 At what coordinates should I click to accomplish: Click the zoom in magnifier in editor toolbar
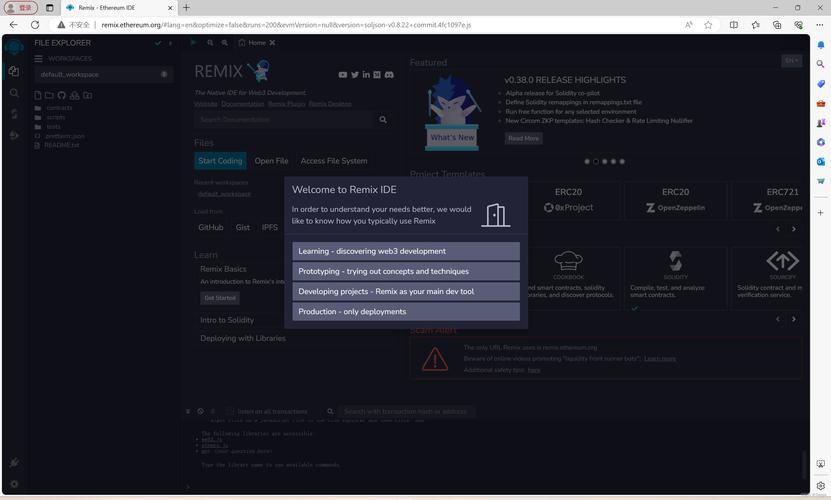click(x=225, y=42)
